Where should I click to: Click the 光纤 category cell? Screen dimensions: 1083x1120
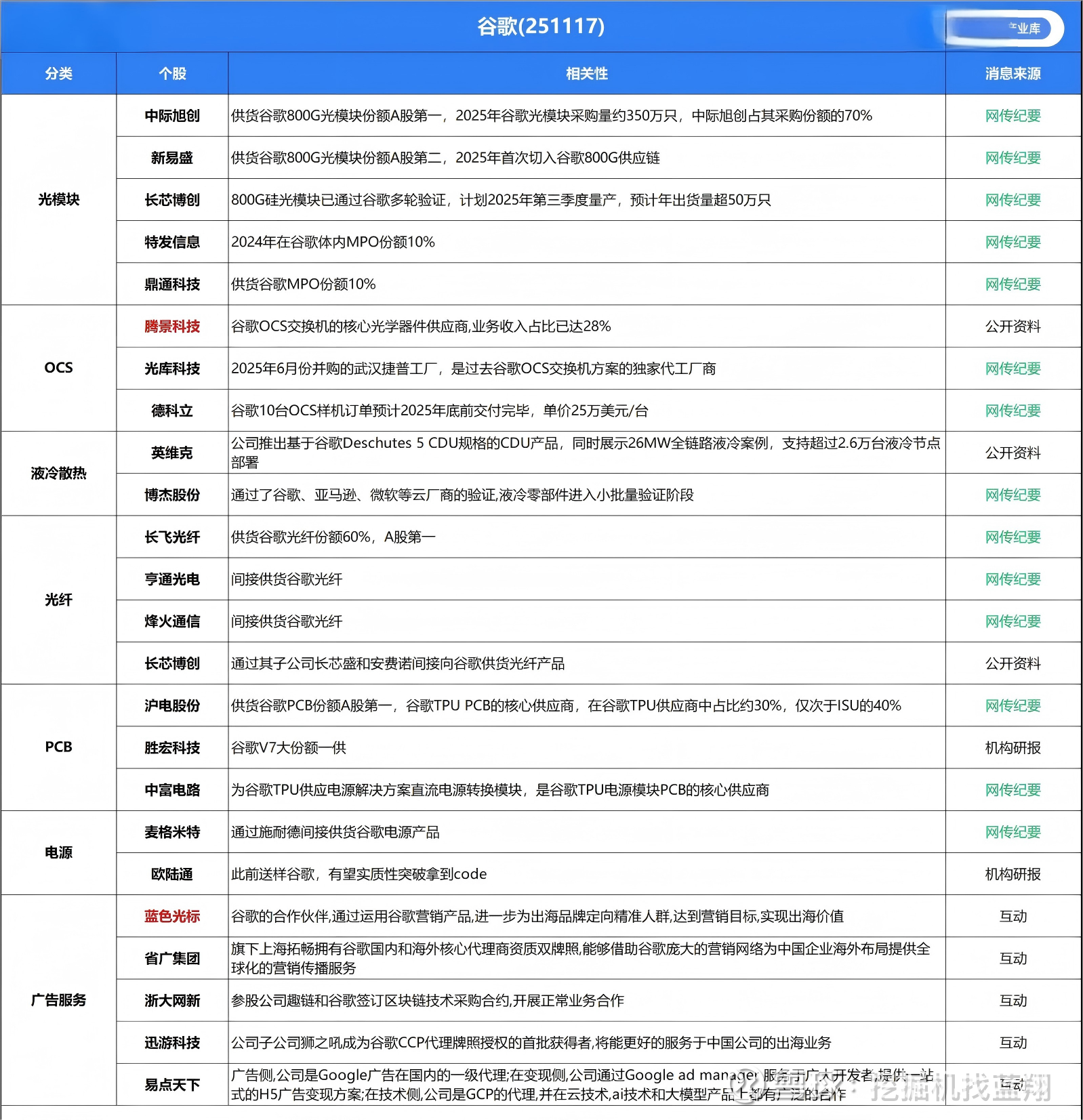[59, 600]
